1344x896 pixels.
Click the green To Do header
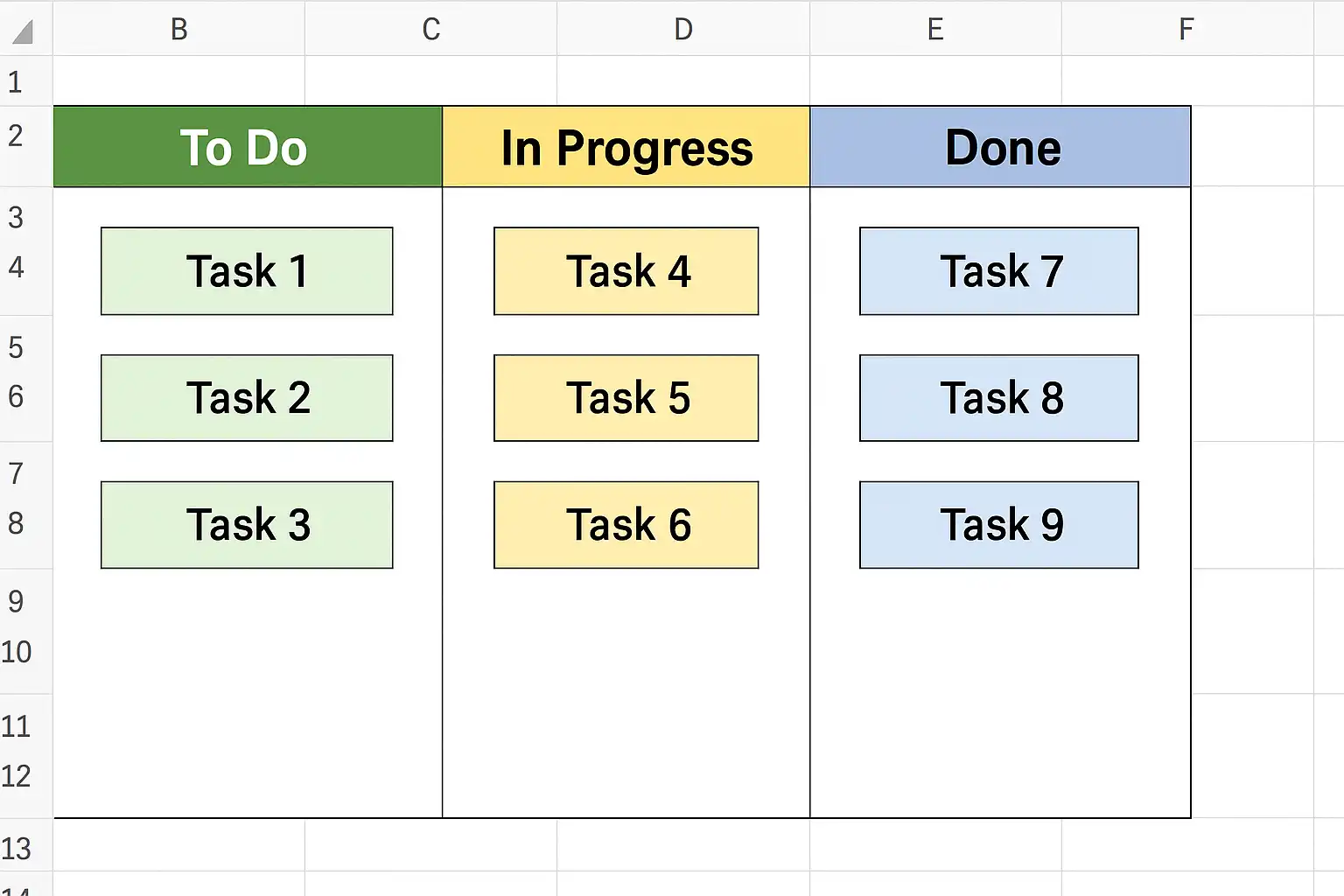[x=248, y=147]
